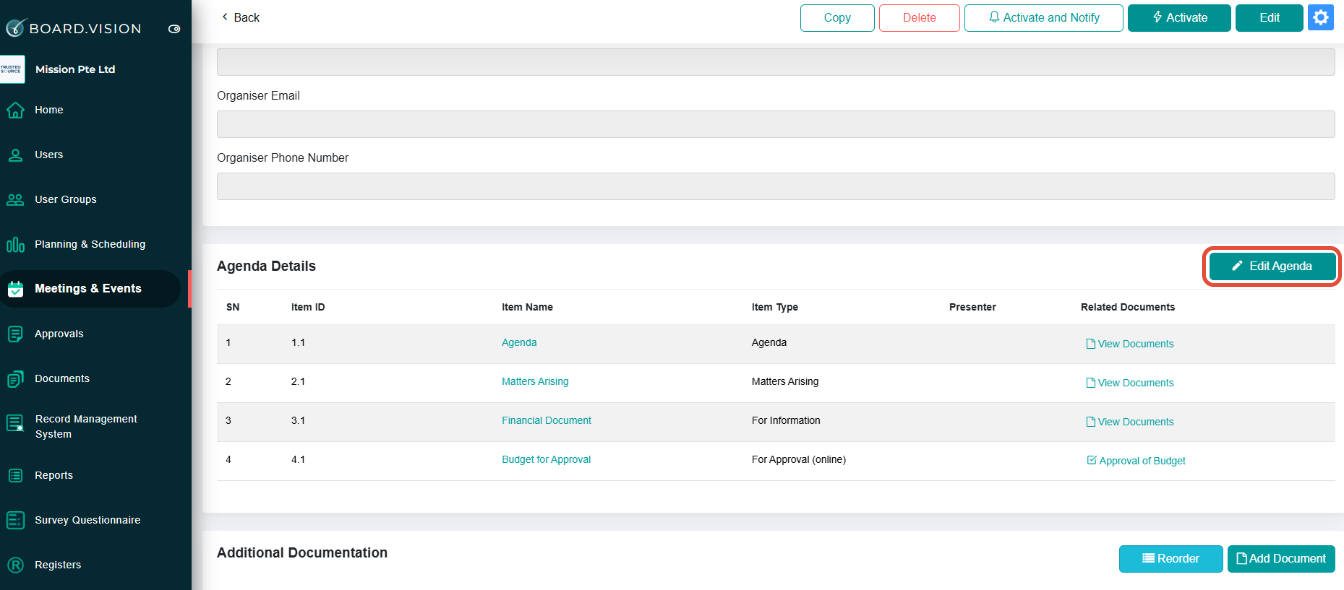Click the Item Name column header
This screenshot has width=1344, height=590.
pos(527,307)
